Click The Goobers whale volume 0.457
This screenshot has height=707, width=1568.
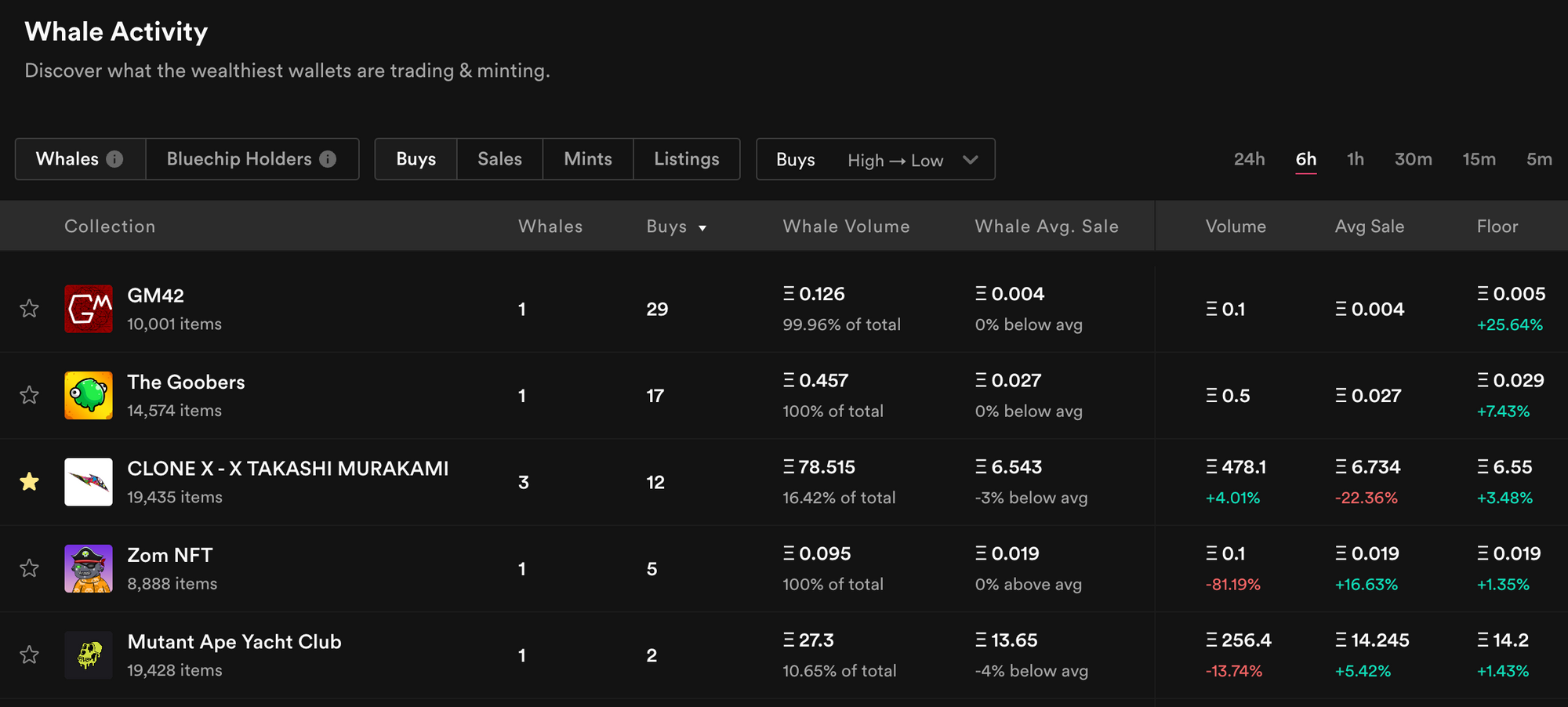[815, 380]
